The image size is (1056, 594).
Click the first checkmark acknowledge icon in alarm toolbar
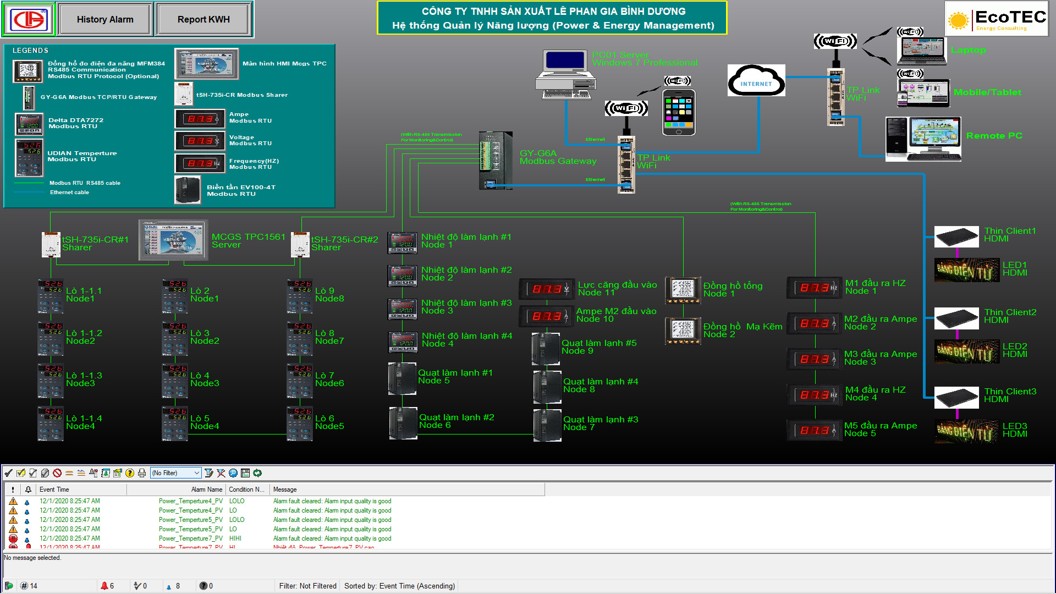pos(9,473)
